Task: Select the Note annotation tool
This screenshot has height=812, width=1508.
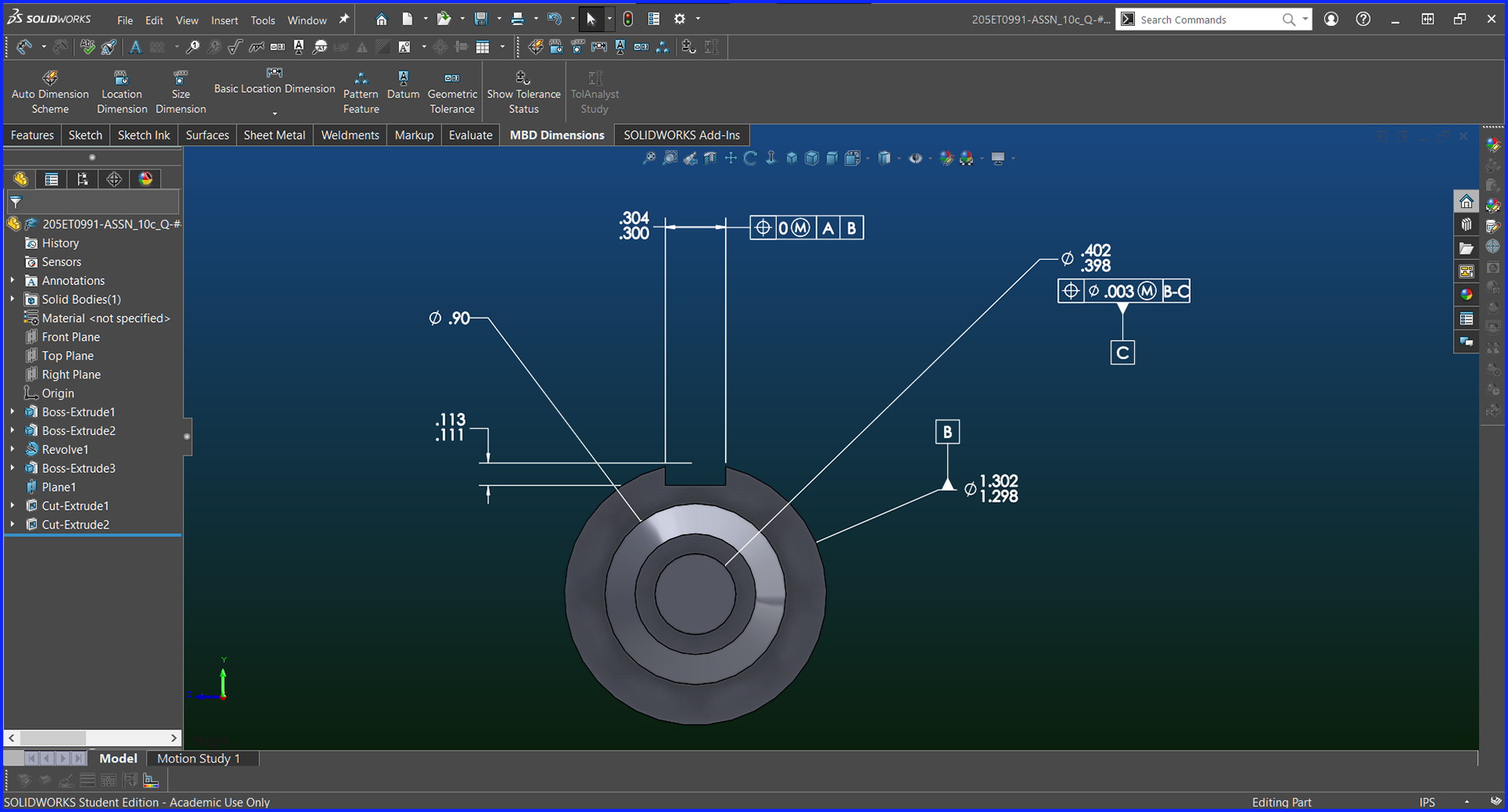Action: (x=136, y=47)
